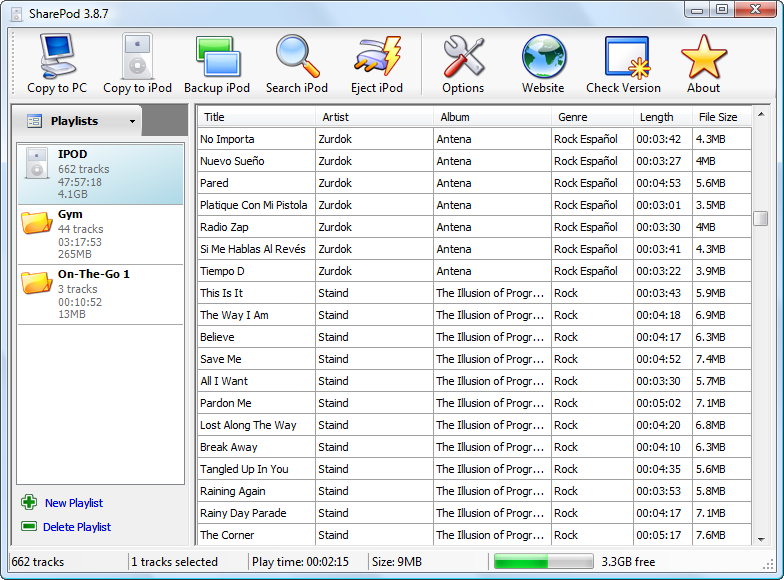Click the Check Version icon
The image size is (784, 580).
pos(627,57)
